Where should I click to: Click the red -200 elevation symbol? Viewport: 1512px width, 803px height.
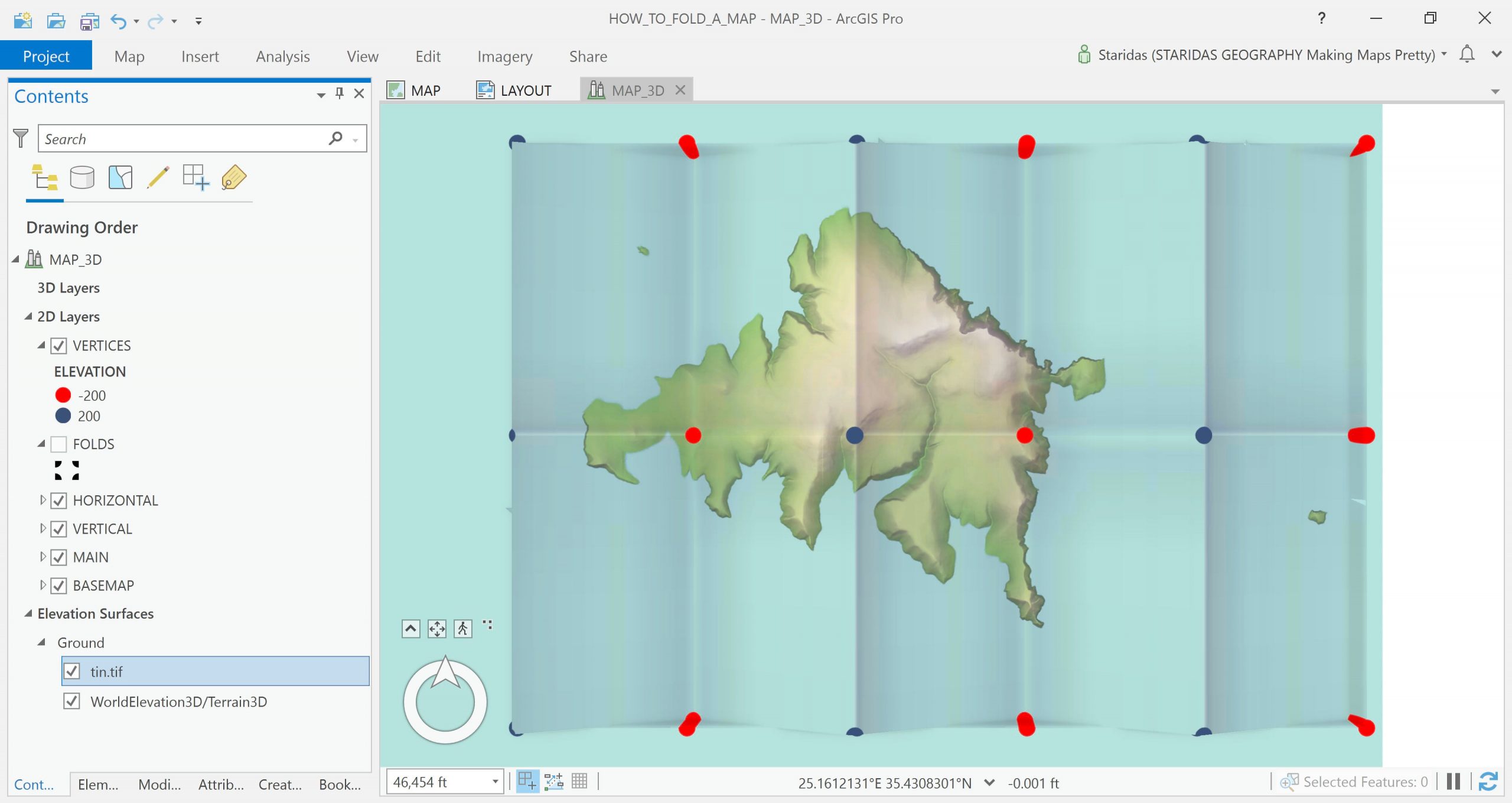63,395
